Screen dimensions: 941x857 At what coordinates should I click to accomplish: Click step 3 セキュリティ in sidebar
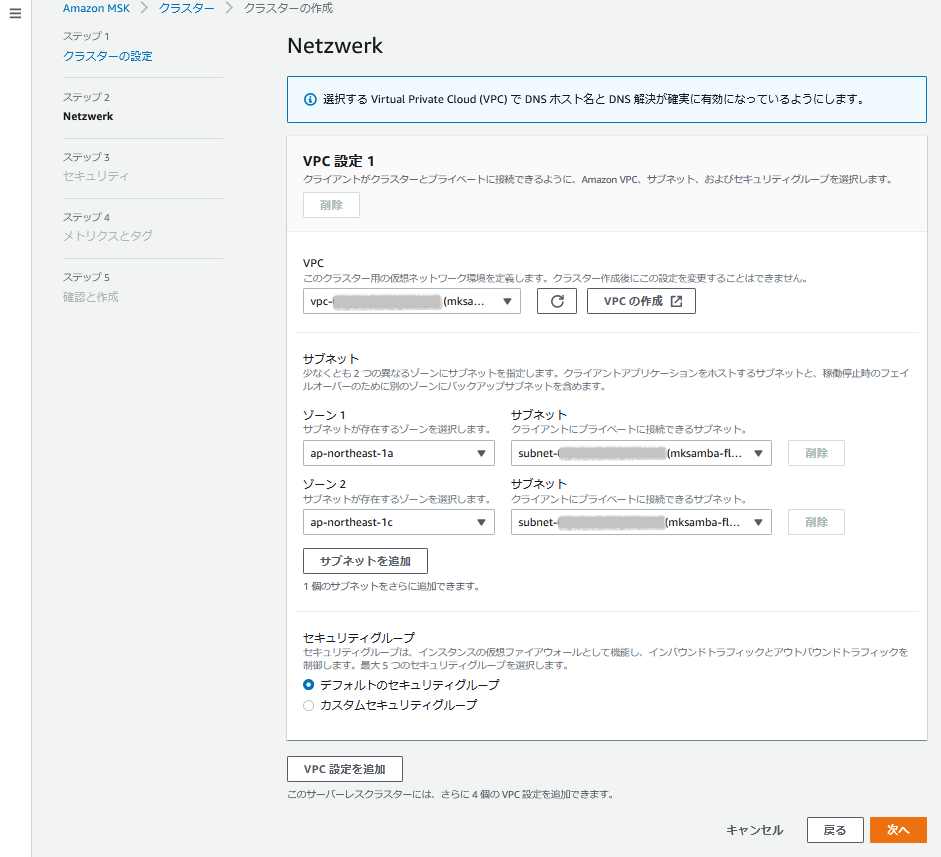click(x=95, y=176)
